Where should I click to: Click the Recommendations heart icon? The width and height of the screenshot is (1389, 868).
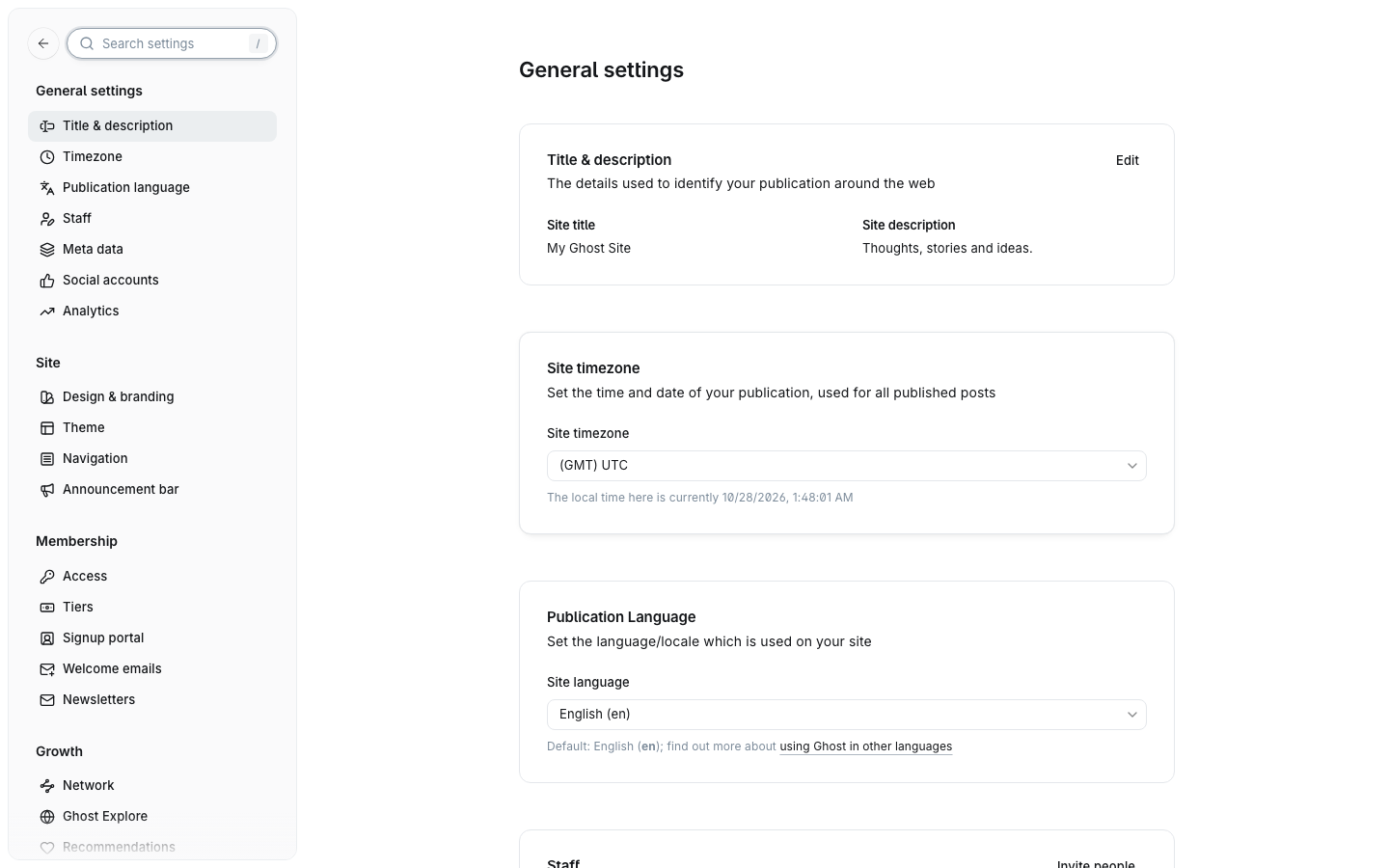[47, 848]
